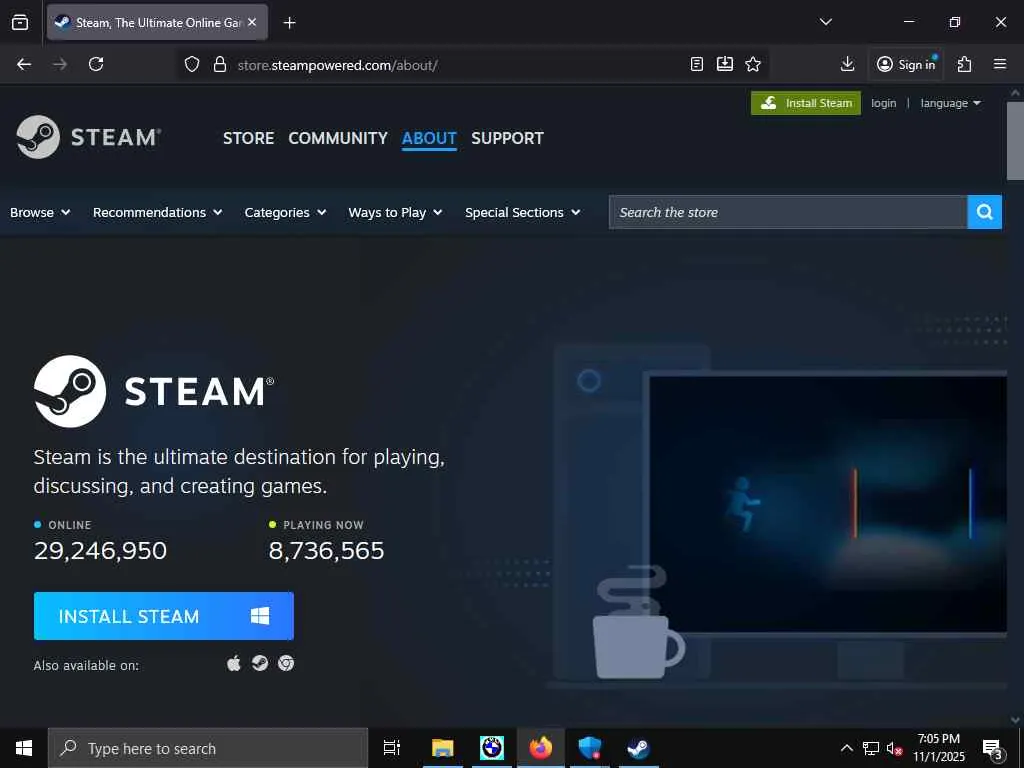1024x768 pixels.
Task: Click the muted volume tray icon
Action: [x=894, y=748]
